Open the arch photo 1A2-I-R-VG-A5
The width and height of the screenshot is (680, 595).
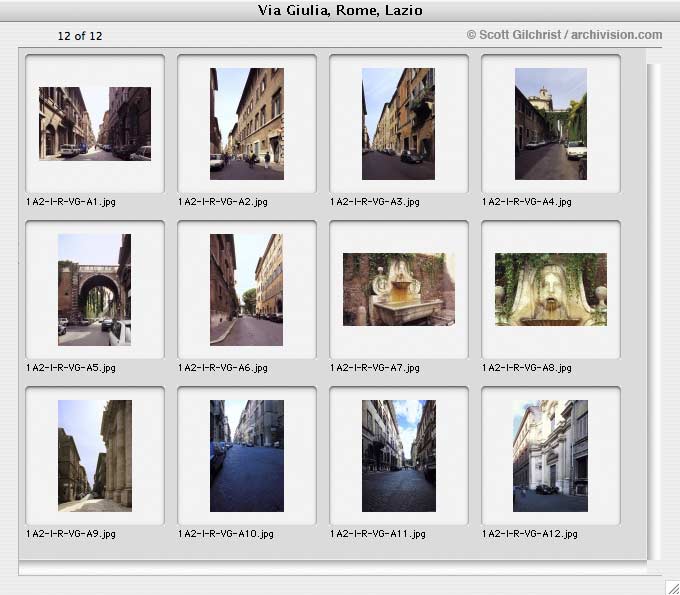(95, 290)
